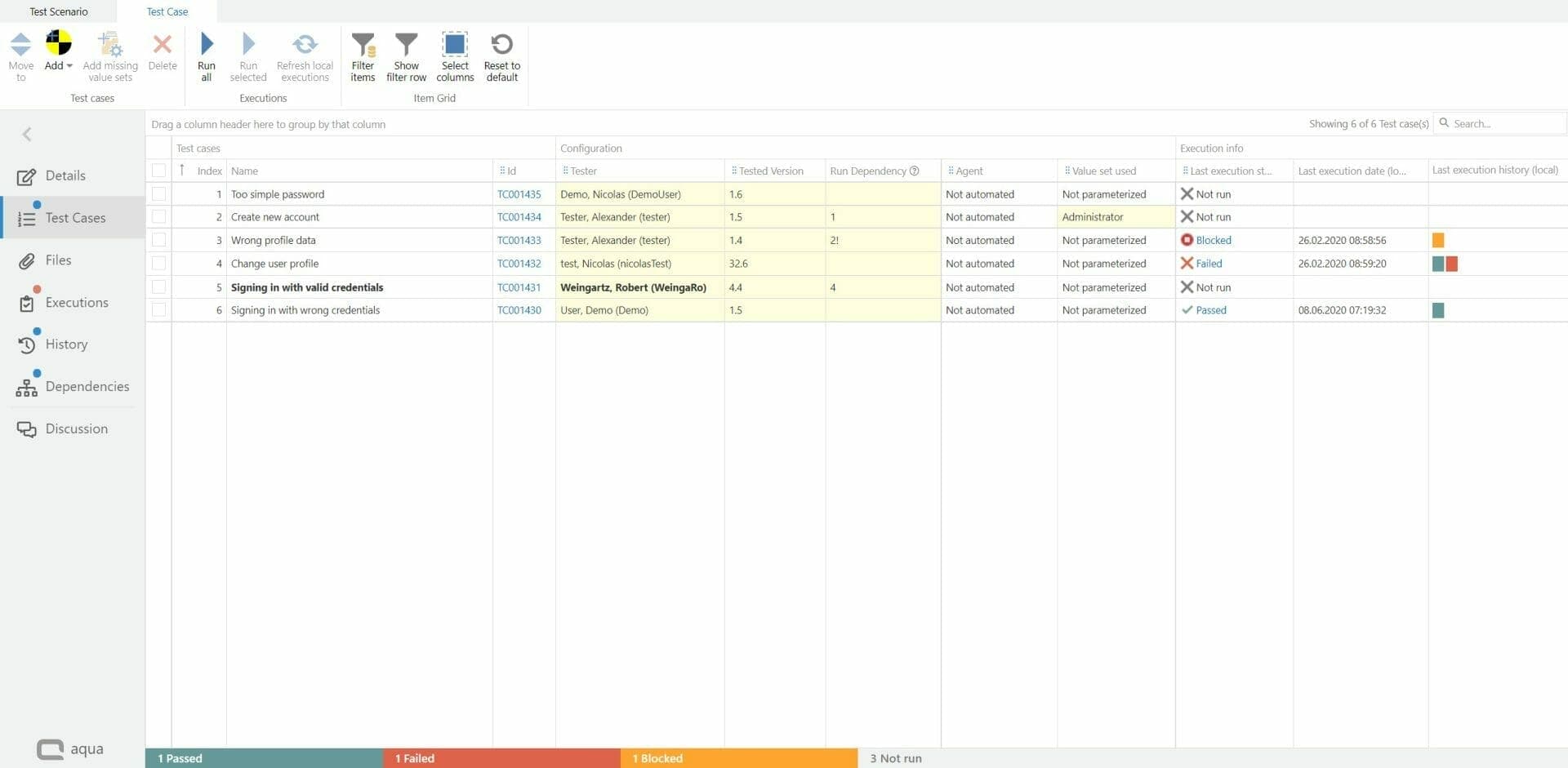This screenshot has height=768, width=1568.
Task: Open Filter items
Action: click(x=363, y=55)
